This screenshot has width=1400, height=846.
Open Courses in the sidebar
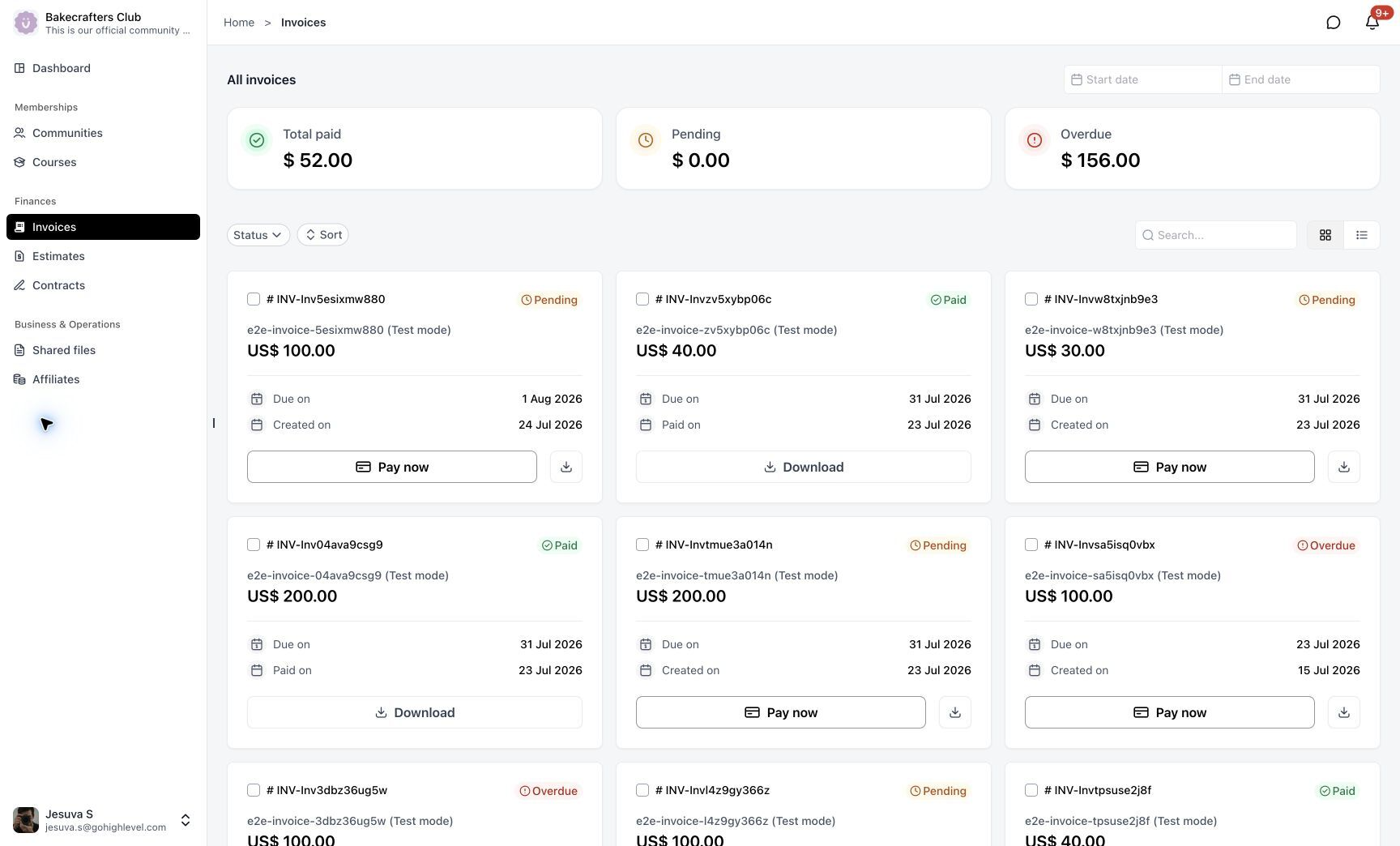point(103,162)
